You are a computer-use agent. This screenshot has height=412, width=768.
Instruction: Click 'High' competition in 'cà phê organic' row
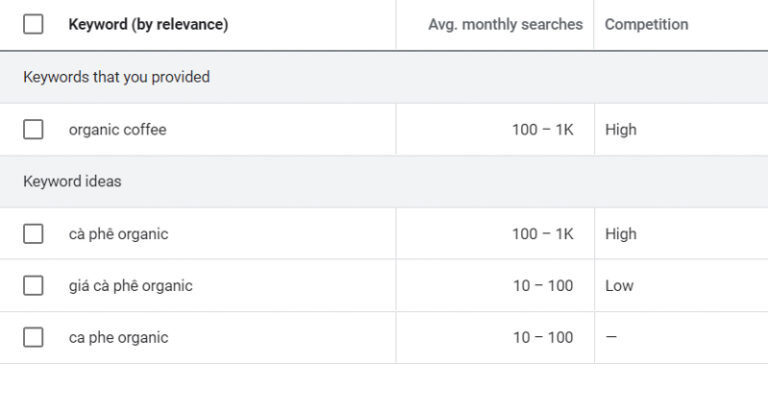point(620,234)
